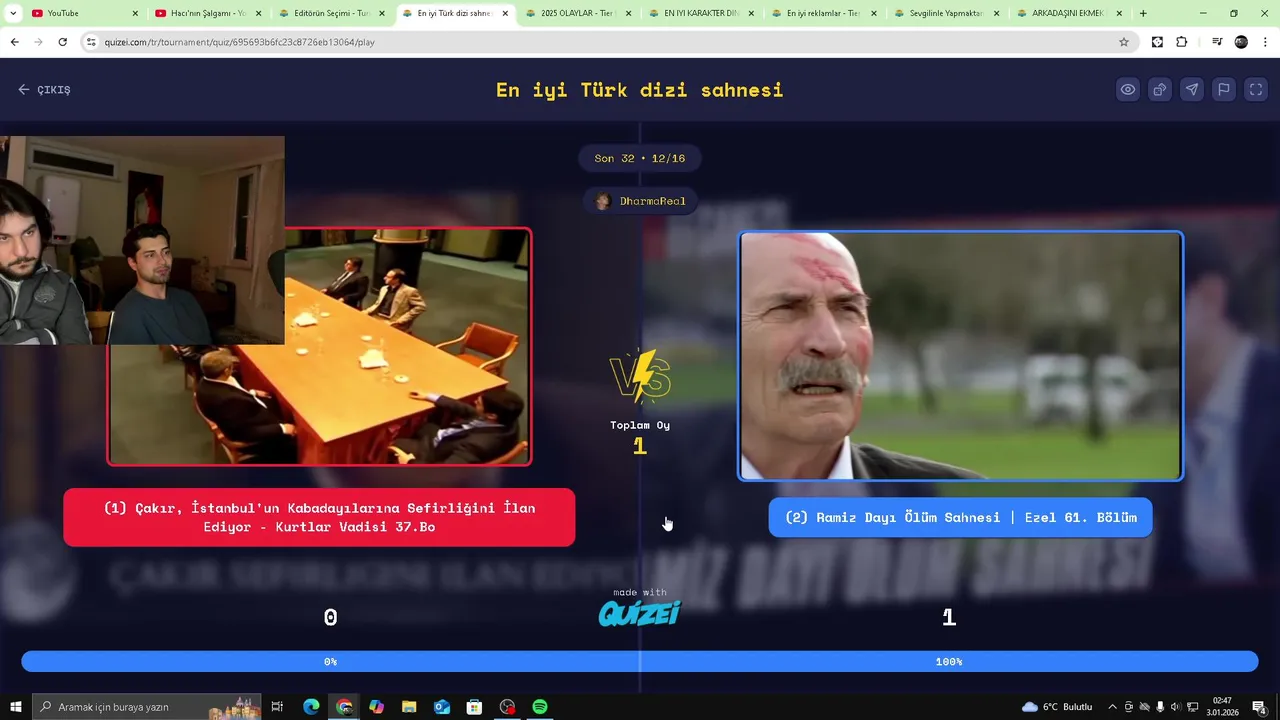Click the ÇIKIŞ exit link
Screen dimensions: 1280x720
[x=45, y=89]
